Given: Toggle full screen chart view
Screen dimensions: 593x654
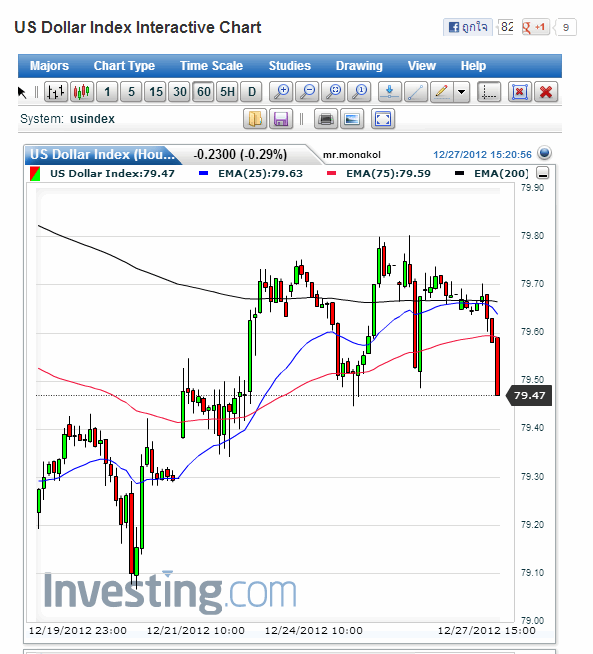Looking at the screenshot, I should tap(383, 119).
